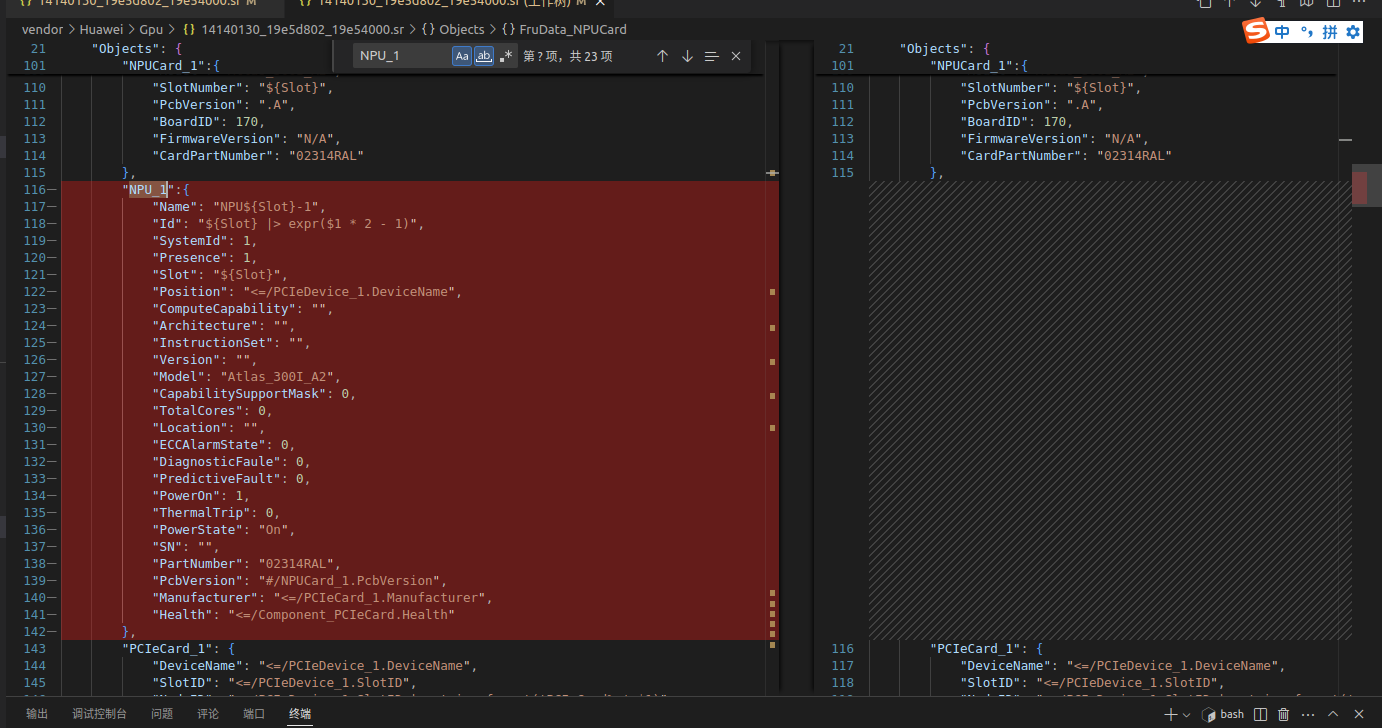The width and height of the screenshot is (1382, 728).
Task: Open the new terminal launch profile dropdown
Action: coord(1187,714)
